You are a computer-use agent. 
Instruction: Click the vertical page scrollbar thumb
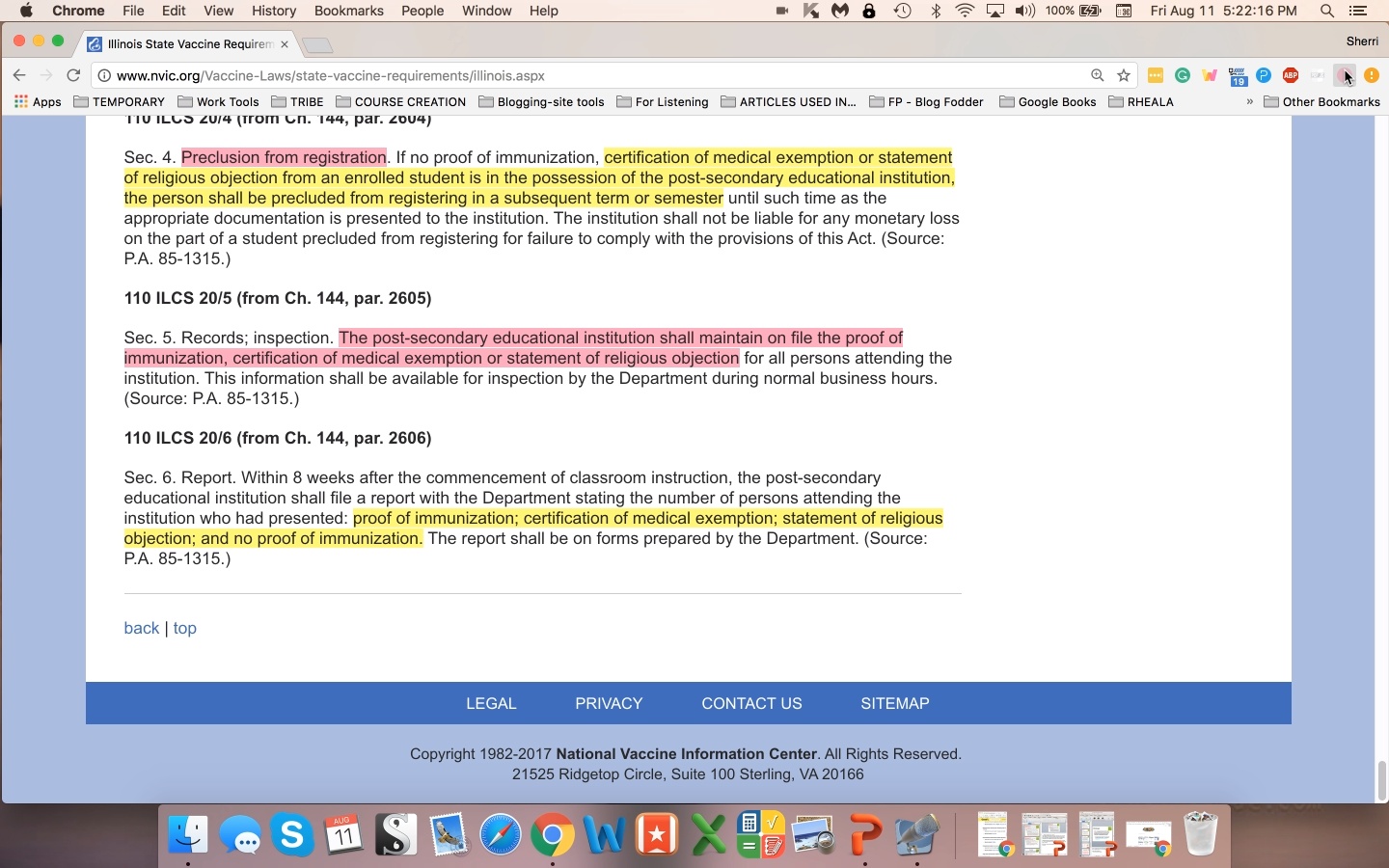(x=1382, y=780)
